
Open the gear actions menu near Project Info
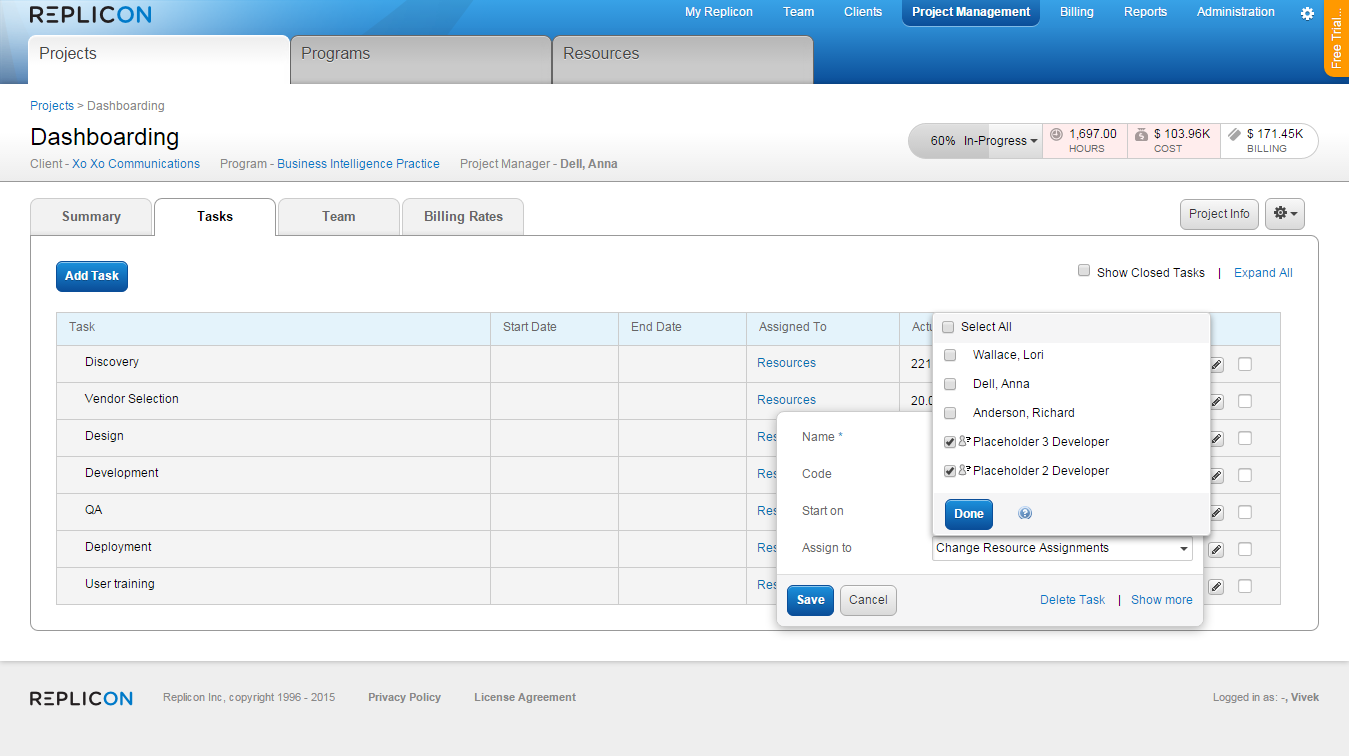coord(1284,213)
